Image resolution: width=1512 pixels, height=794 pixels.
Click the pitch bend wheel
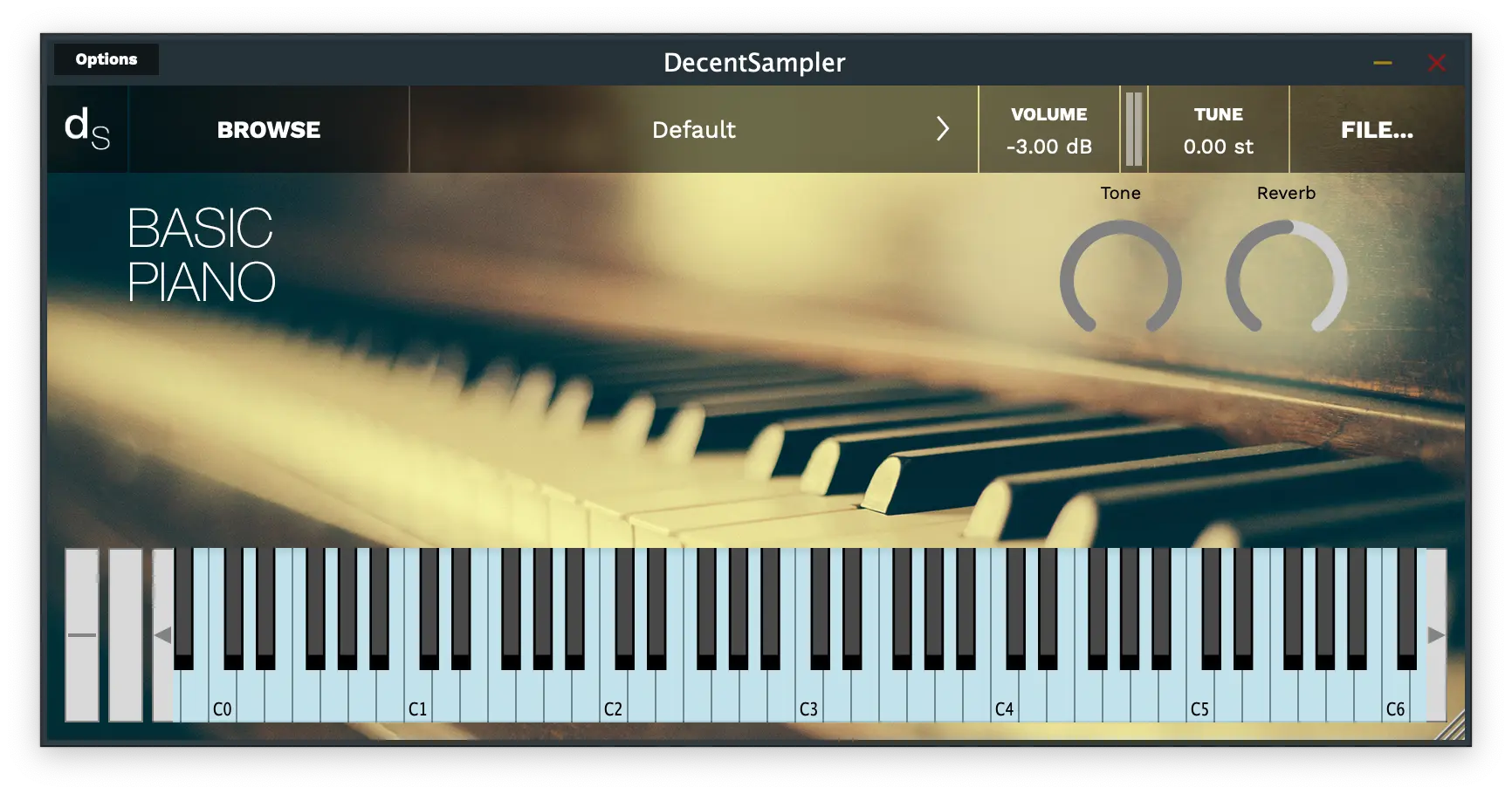[x=82, y=634]
